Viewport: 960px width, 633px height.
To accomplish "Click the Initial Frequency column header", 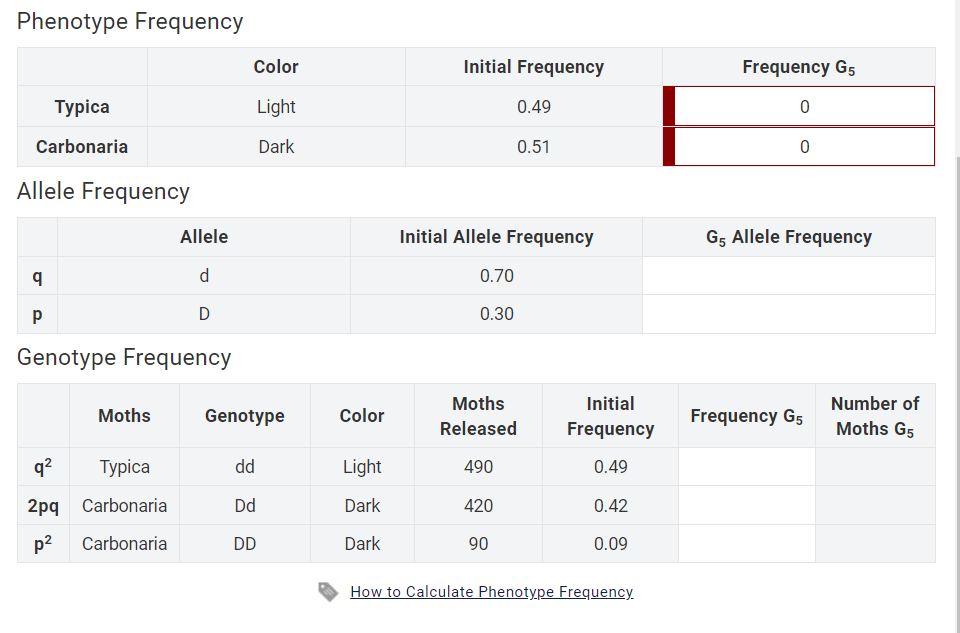I will coord(533,66).
